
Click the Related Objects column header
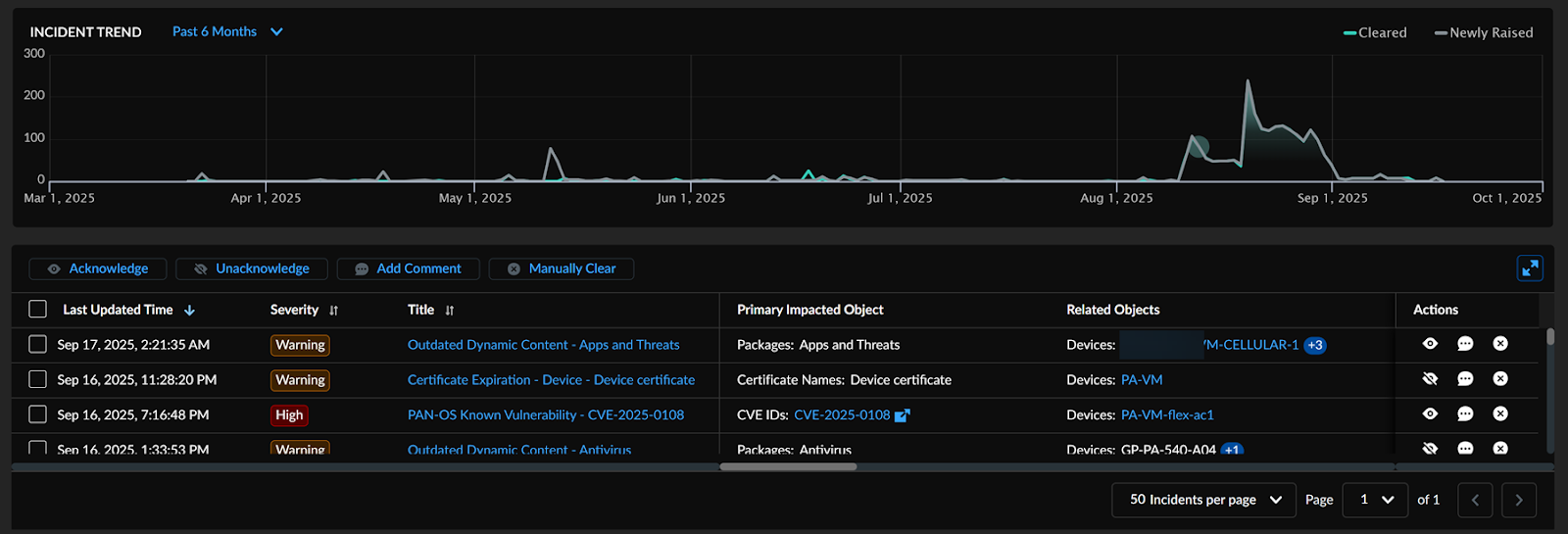click(1113, 310)
